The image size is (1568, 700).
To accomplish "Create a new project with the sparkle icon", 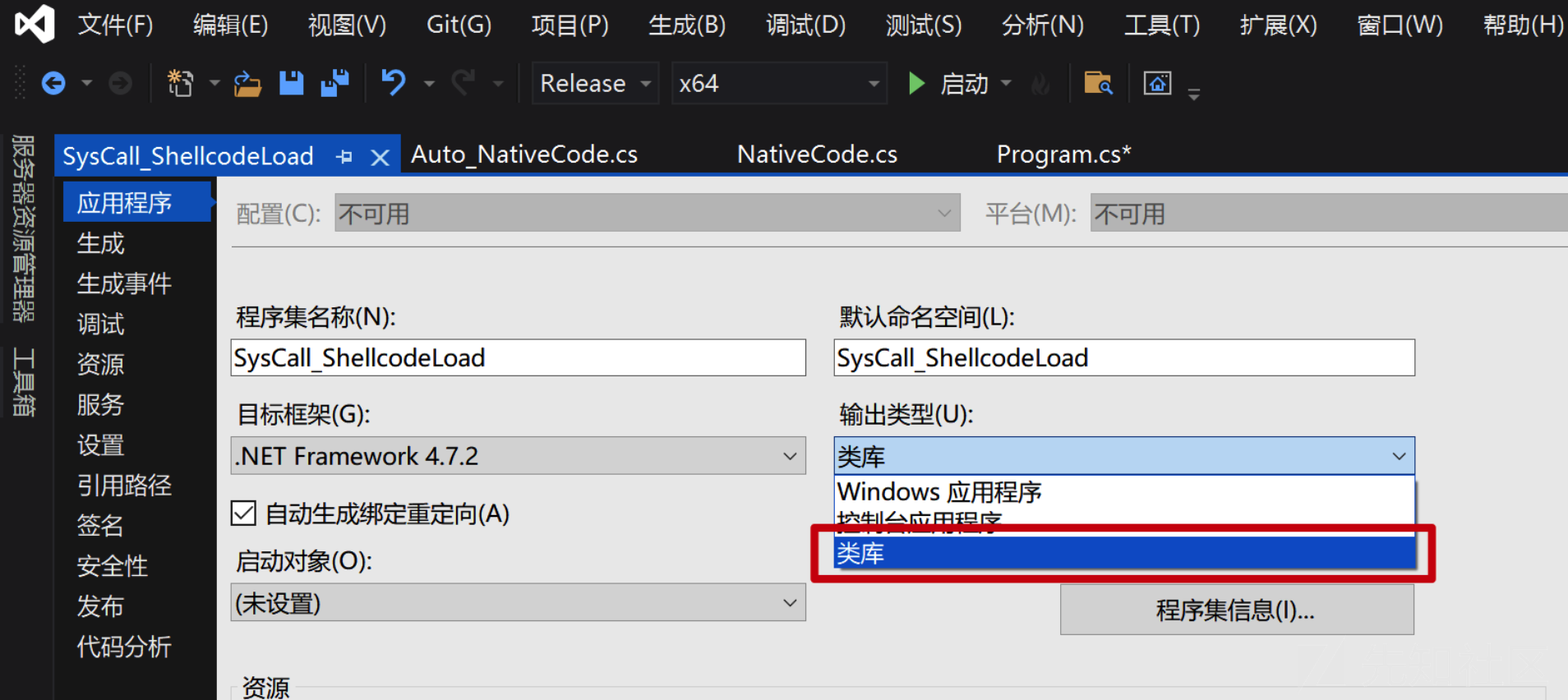I will (x=180, y=83).
